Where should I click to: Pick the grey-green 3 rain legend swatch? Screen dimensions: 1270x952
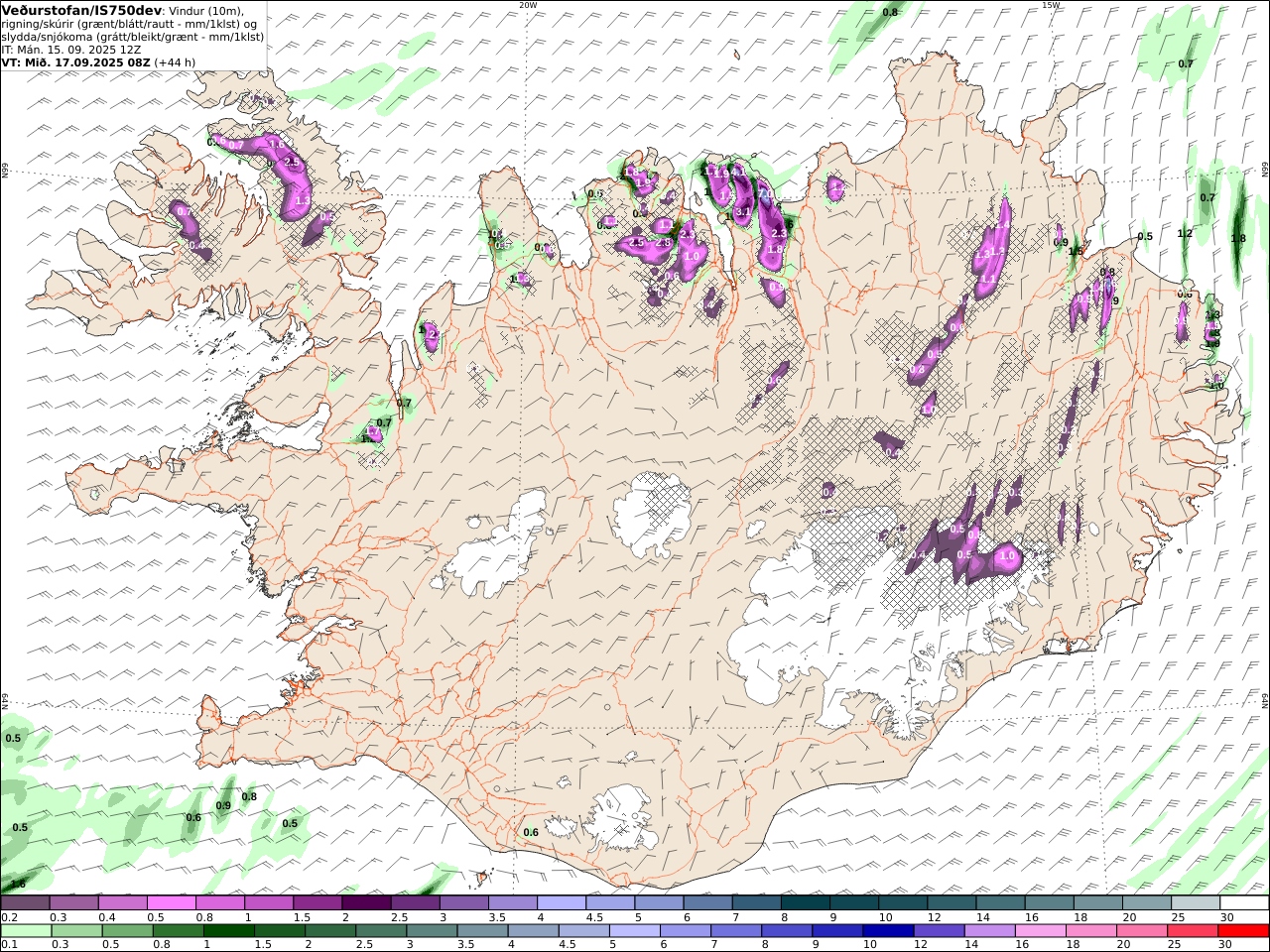tap(432, 931)
